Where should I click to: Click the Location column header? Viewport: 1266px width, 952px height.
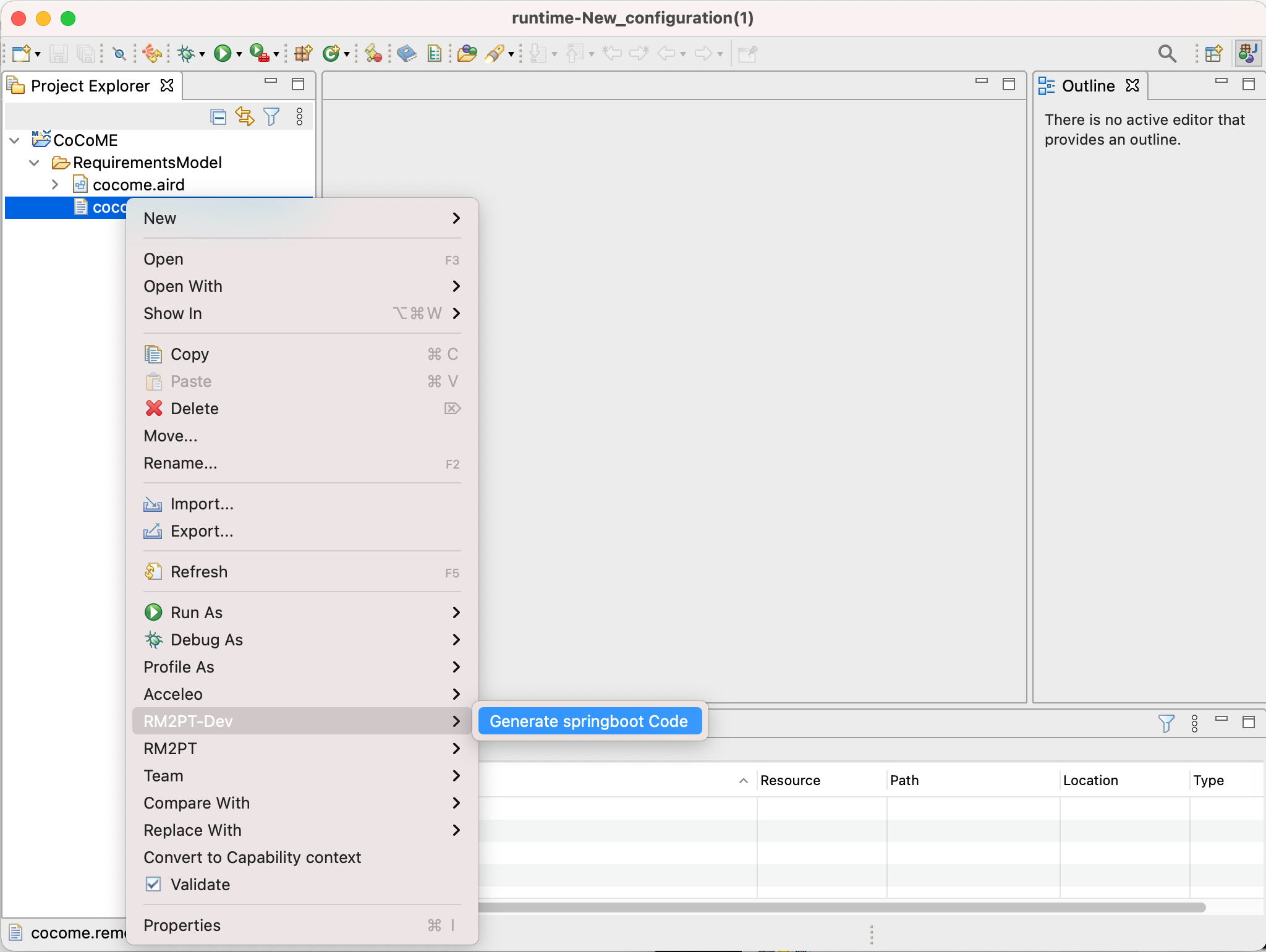point(1090,780)
